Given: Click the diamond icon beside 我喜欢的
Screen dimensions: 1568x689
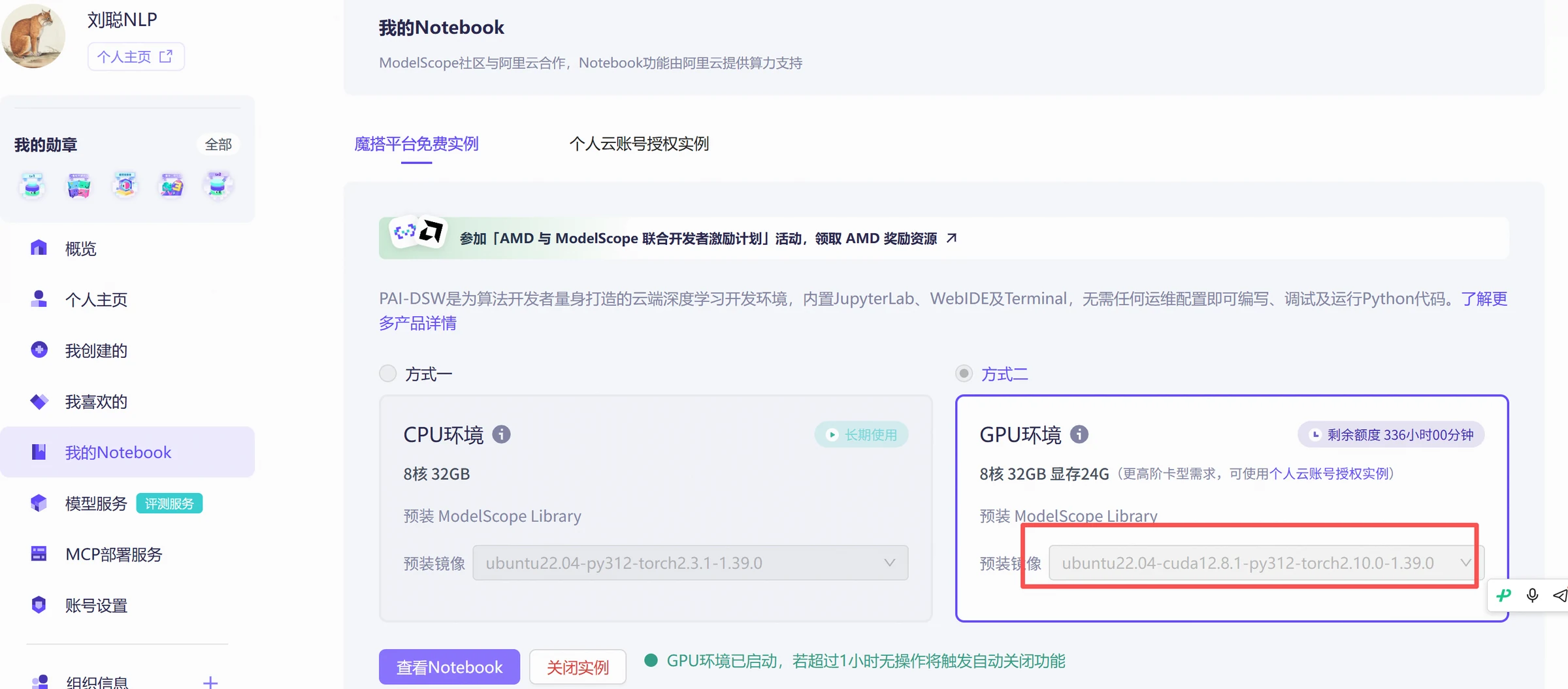Looking at the screenshot, I should click(39, 401).
